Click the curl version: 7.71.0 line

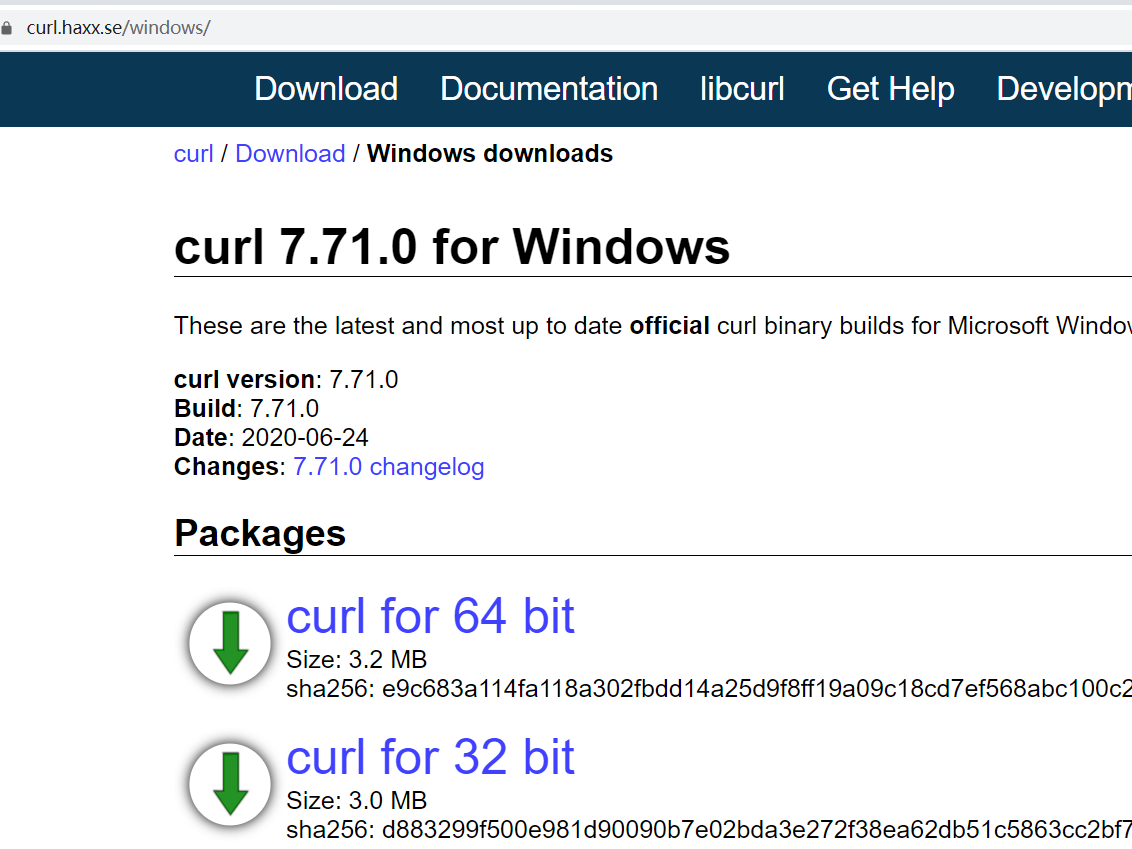click(x=286, y=380)
